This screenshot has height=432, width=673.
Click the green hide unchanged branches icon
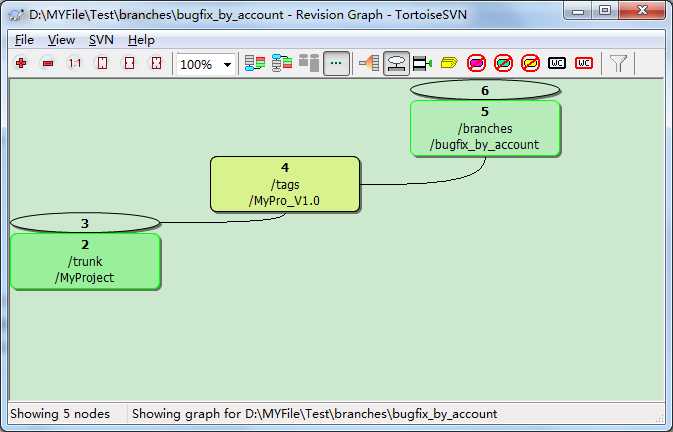click(503, 63)
